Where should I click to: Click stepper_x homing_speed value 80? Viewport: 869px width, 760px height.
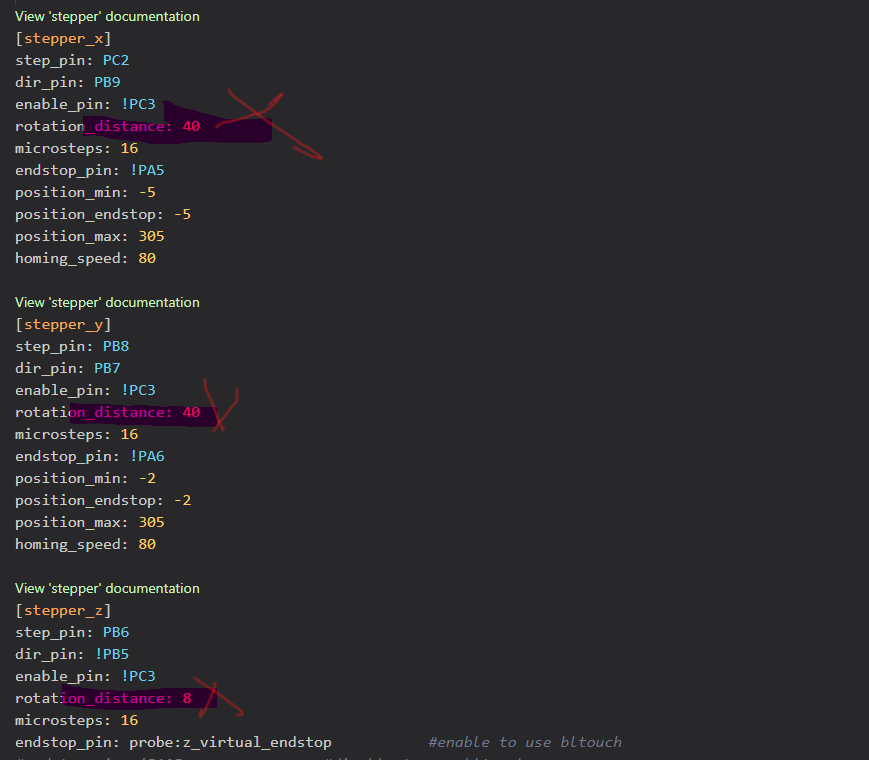[147, 258]
